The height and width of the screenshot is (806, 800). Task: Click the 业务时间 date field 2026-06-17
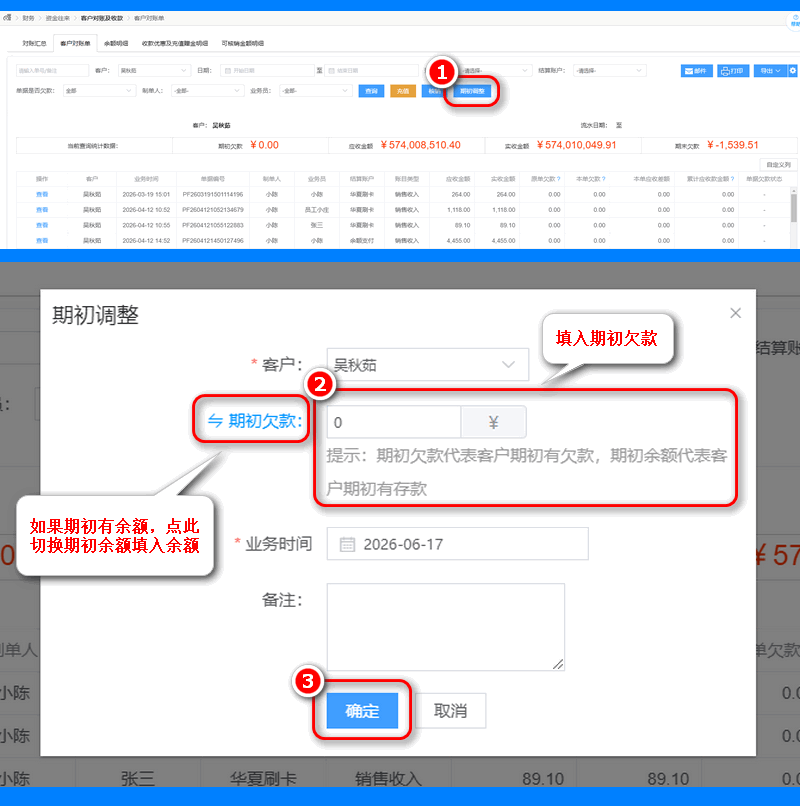[x=458, y=544]
